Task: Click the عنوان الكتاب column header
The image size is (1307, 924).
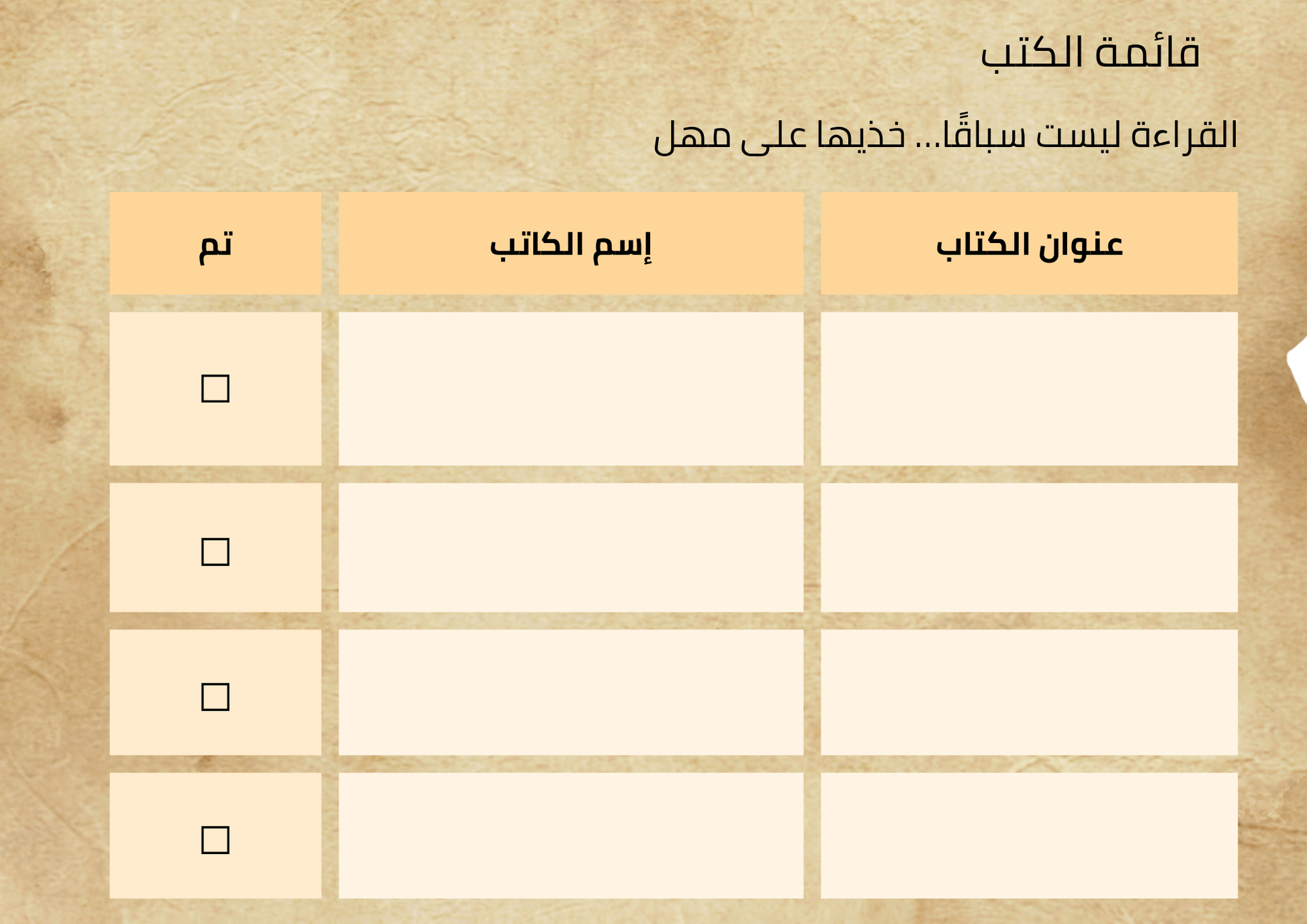Action: 1028,243
